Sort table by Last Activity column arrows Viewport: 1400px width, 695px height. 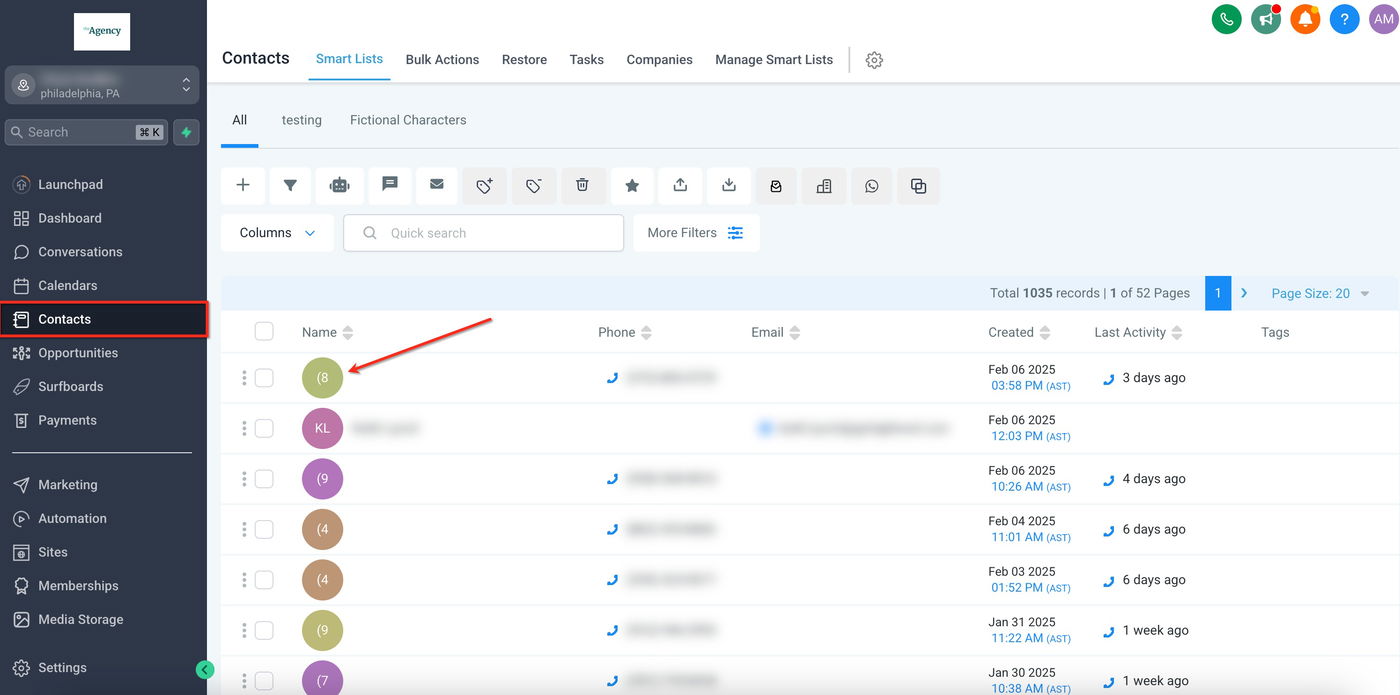click(x=1177, y=333)
